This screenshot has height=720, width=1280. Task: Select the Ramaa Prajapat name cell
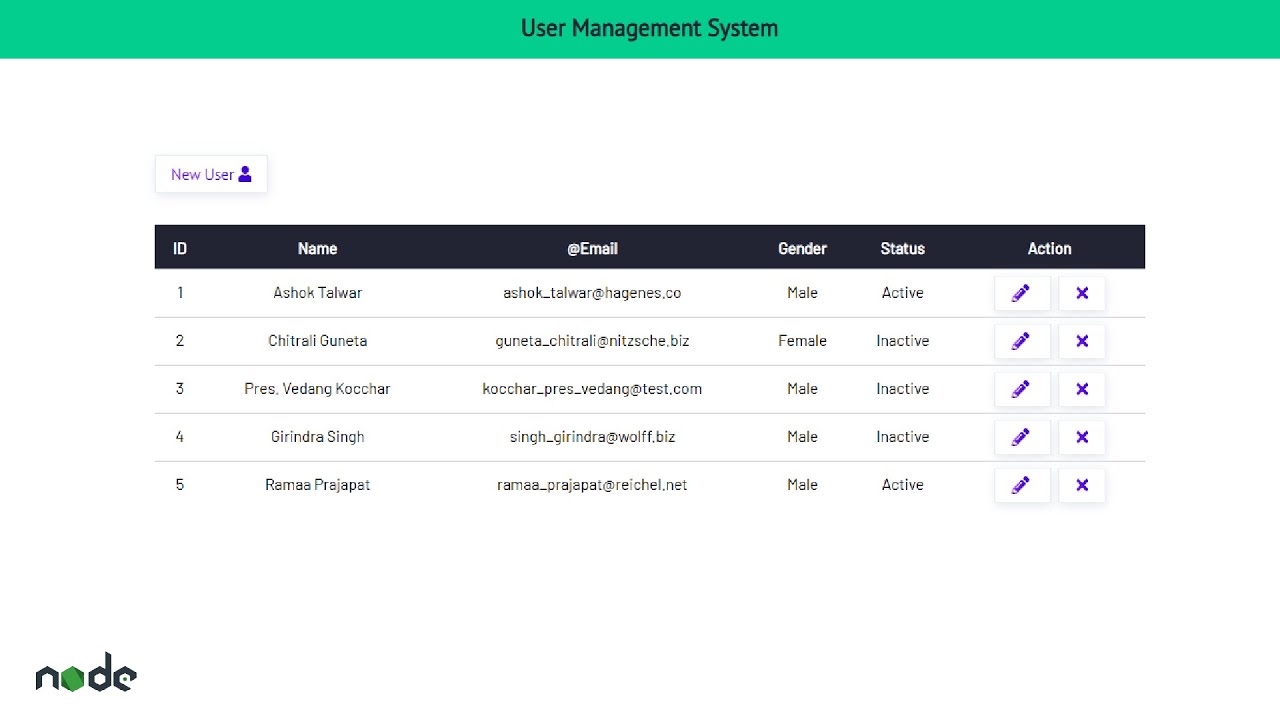point(318,485)
